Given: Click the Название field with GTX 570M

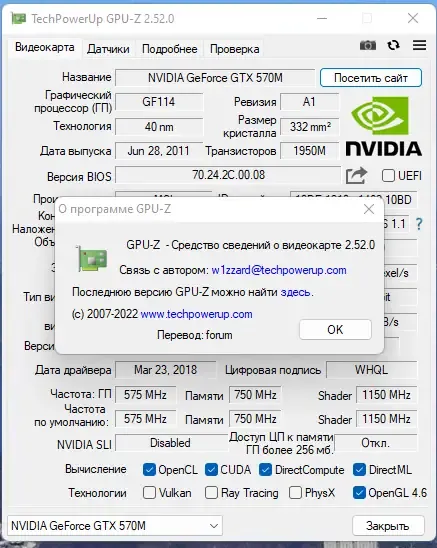Looking at the screenshot, I should 215,78.
